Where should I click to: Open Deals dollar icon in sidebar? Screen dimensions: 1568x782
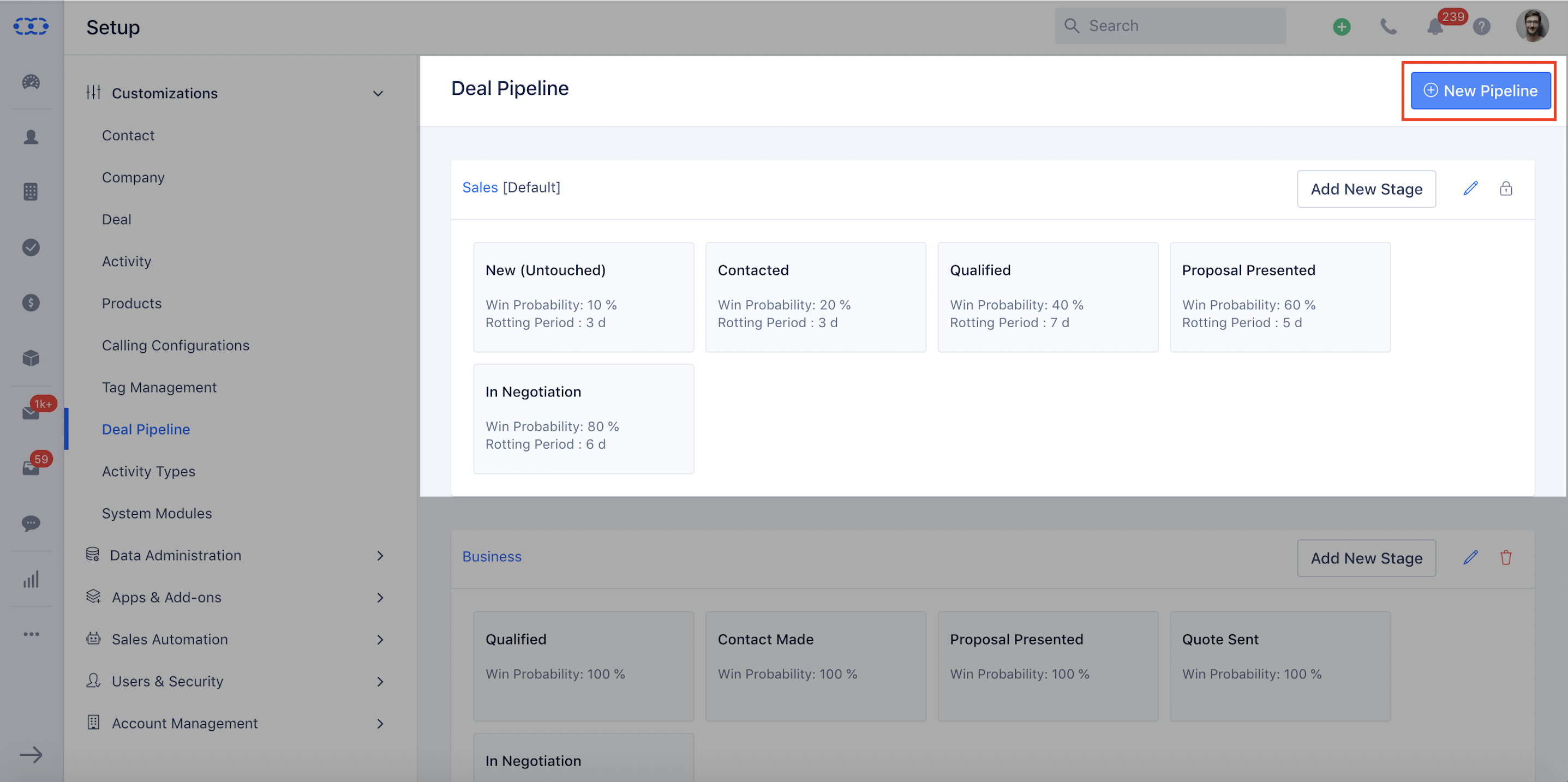31,303
